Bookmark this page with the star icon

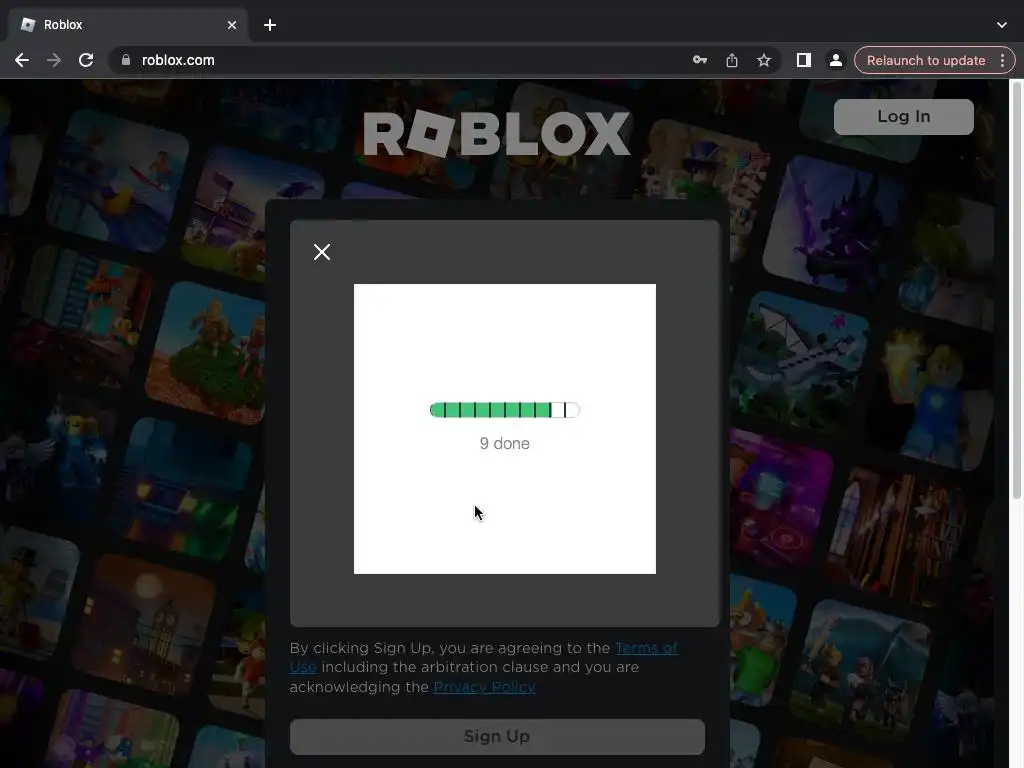pyautogui.click(x=763, y=60)
